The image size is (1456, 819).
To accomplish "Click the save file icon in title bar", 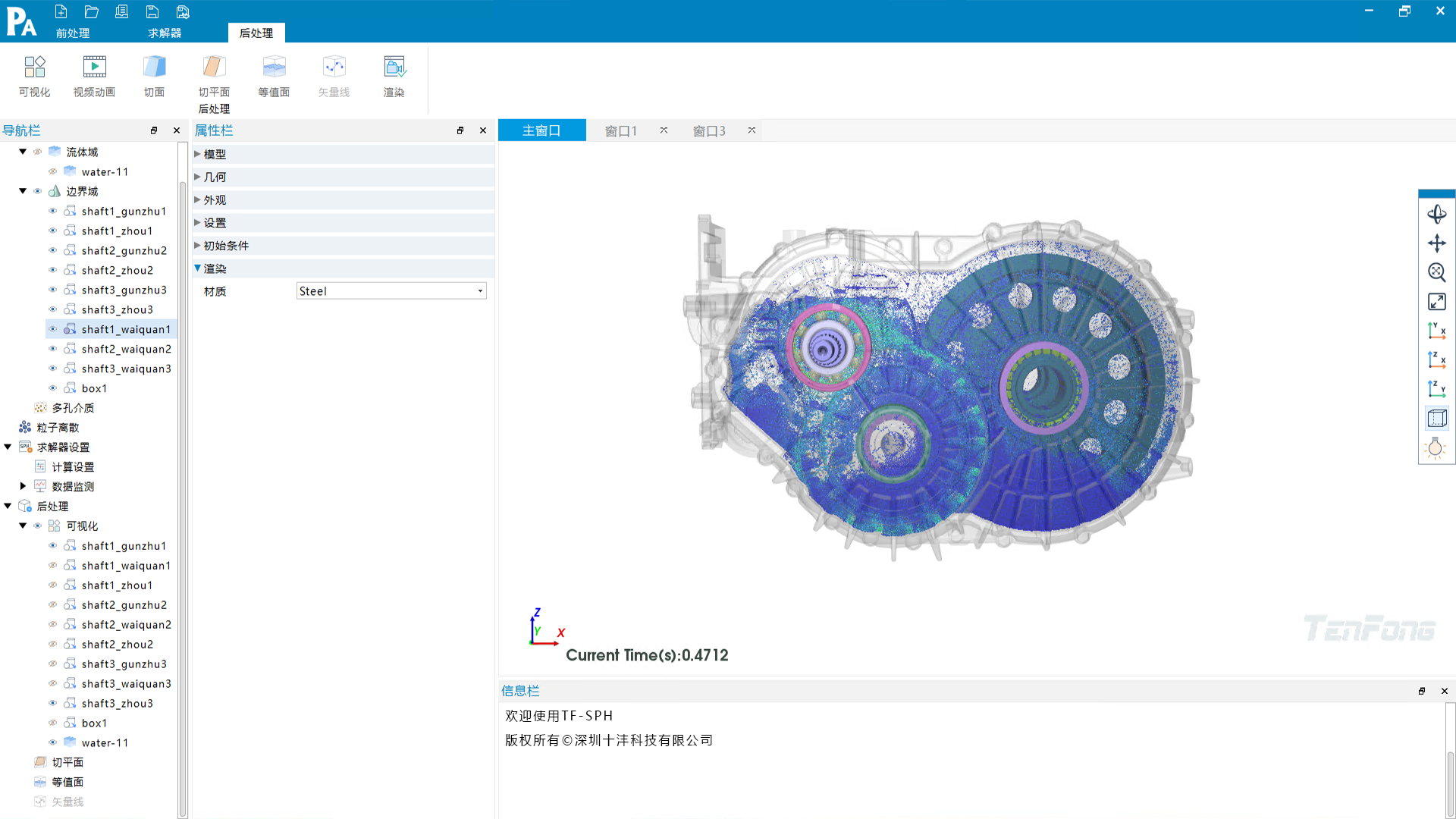I will click(152, 11).
